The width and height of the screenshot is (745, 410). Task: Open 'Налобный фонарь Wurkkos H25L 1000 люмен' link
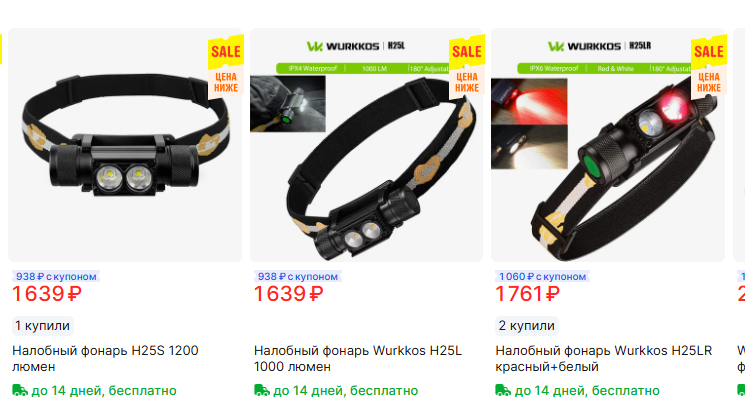coord(358,359)
